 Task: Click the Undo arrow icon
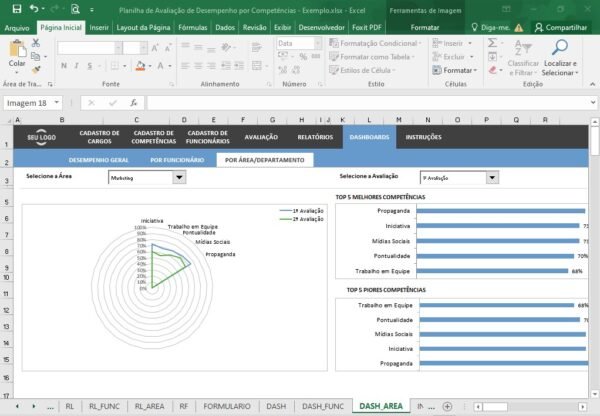tap(34, 9)
